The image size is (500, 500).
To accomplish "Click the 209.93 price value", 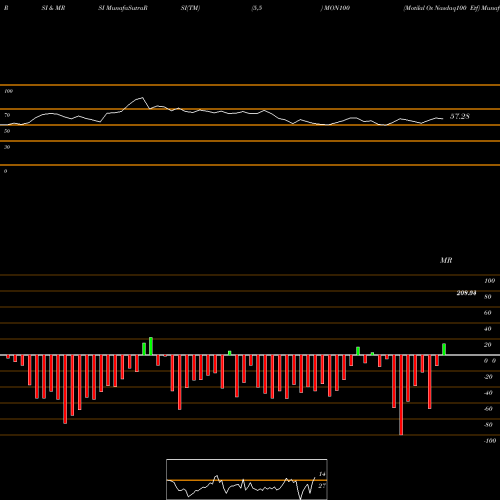I will (x=466, y=293).
